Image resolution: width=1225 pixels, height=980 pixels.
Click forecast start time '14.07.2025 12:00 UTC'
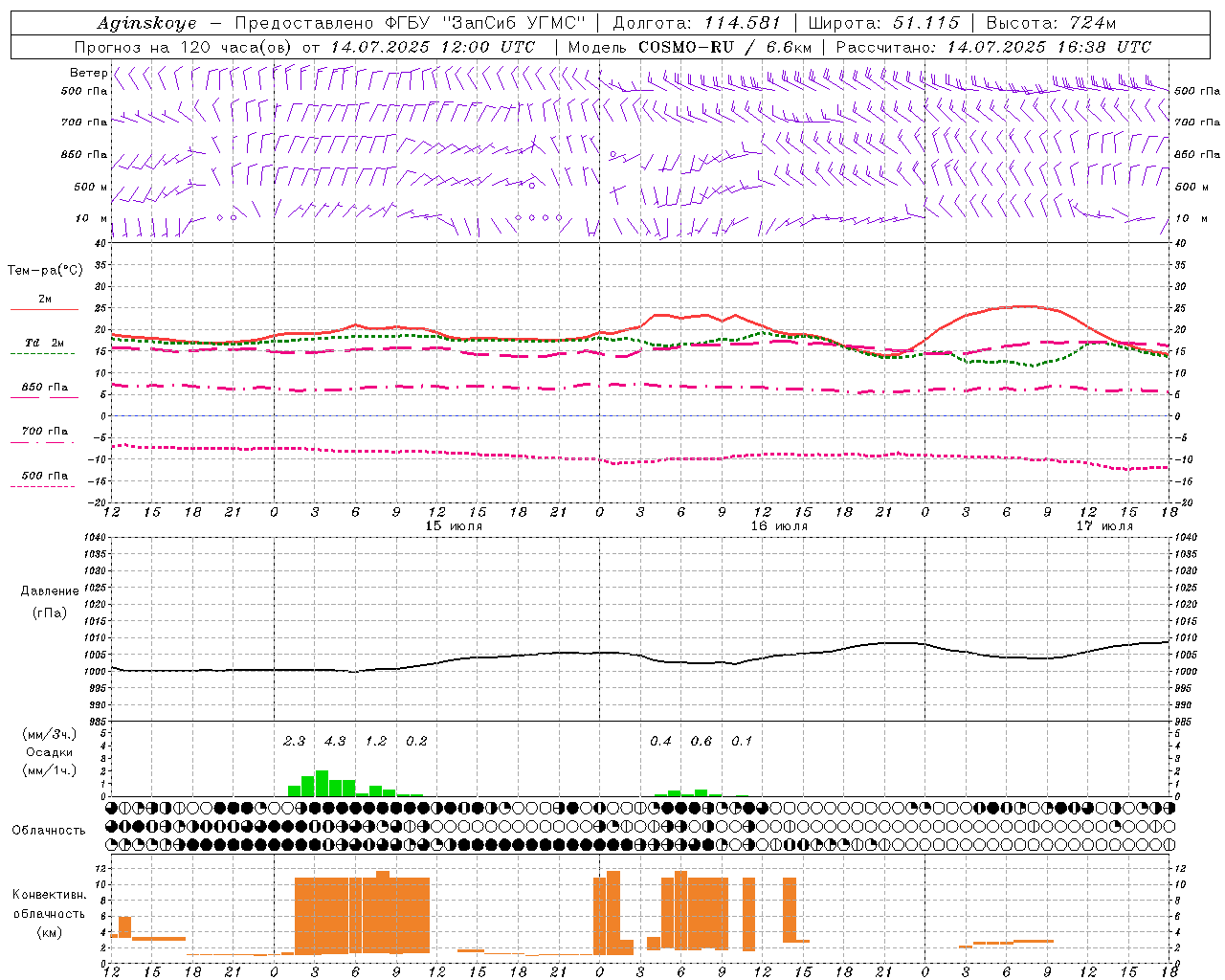click(x=433, y=47)
